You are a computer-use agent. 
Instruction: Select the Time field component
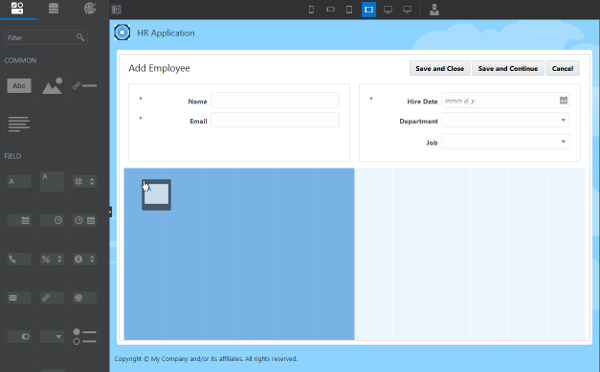52,220
